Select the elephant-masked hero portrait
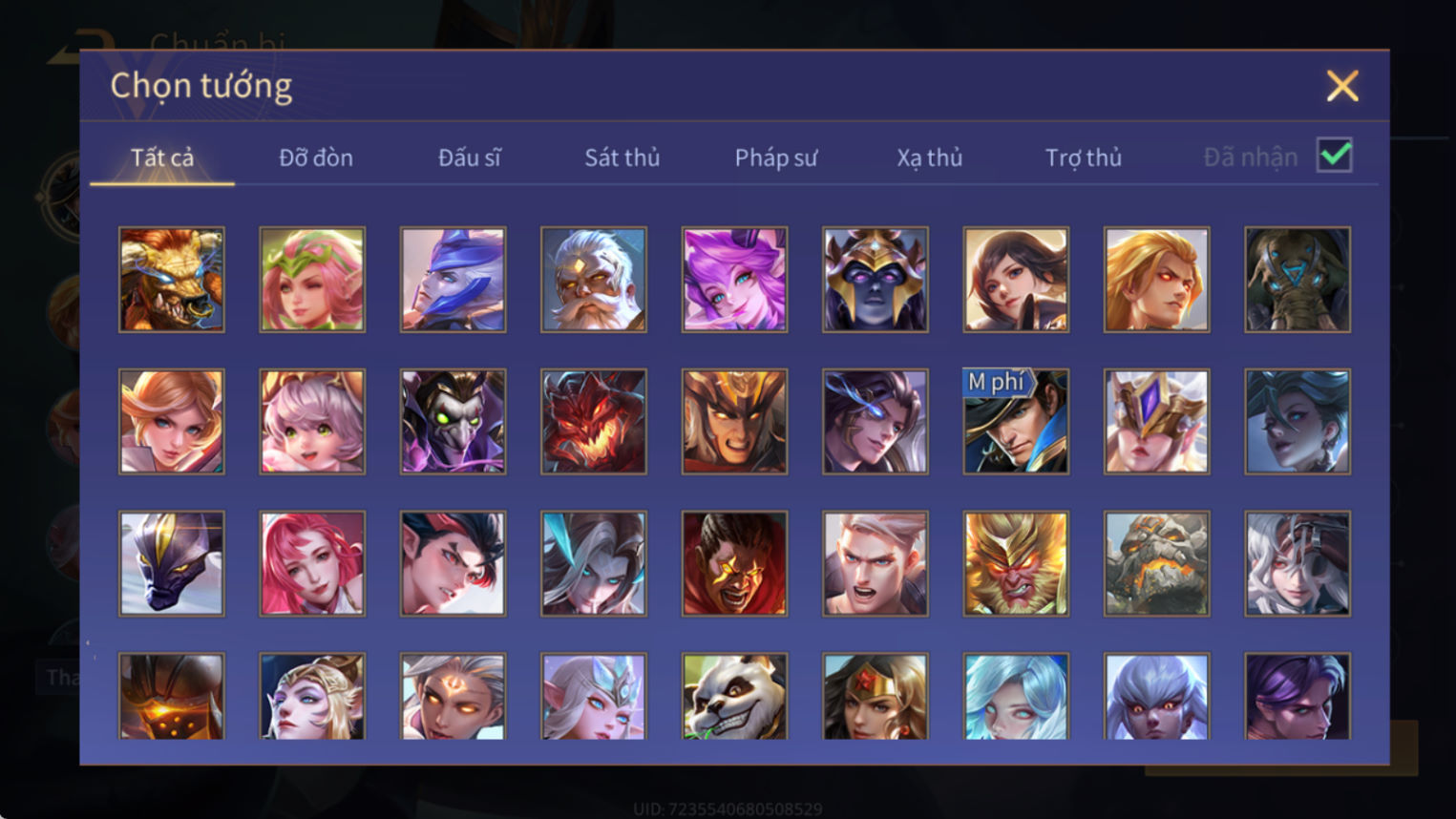The width and height of the screenshot is (1456, 819). pyautogui.click(x=1298, y=280)
